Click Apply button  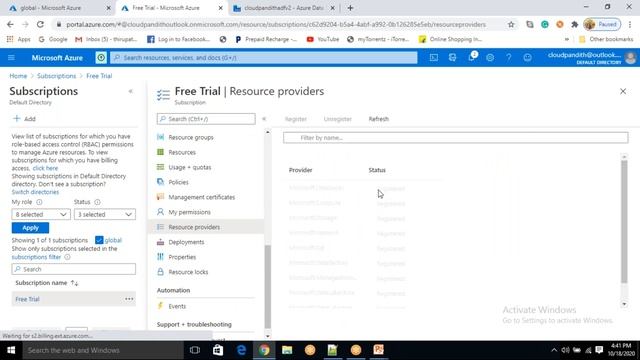[30, 228]
